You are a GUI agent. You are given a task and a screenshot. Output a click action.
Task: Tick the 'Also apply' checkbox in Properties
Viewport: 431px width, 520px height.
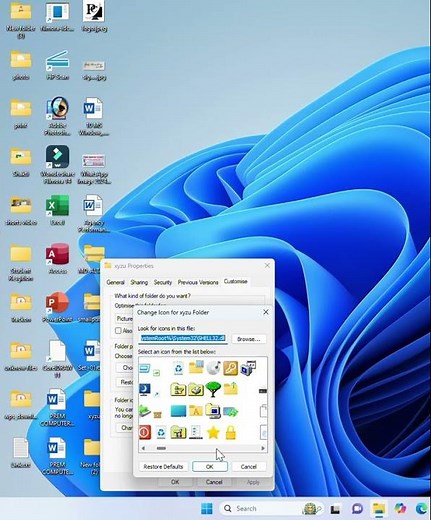pyautogui.click(x=118, y=331)
